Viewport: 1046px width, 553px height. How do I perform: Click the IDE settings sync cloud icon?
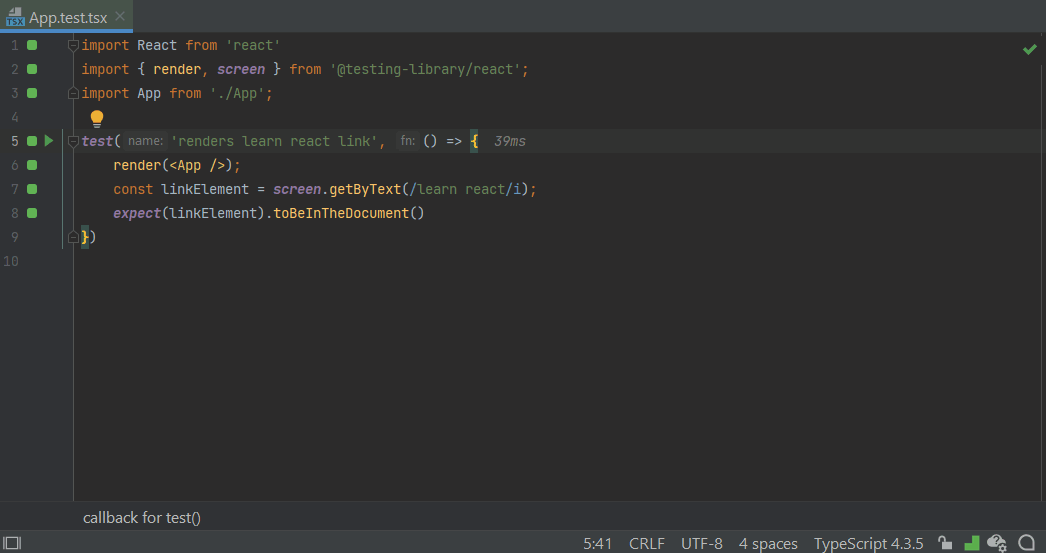click(x=996, y=543)
